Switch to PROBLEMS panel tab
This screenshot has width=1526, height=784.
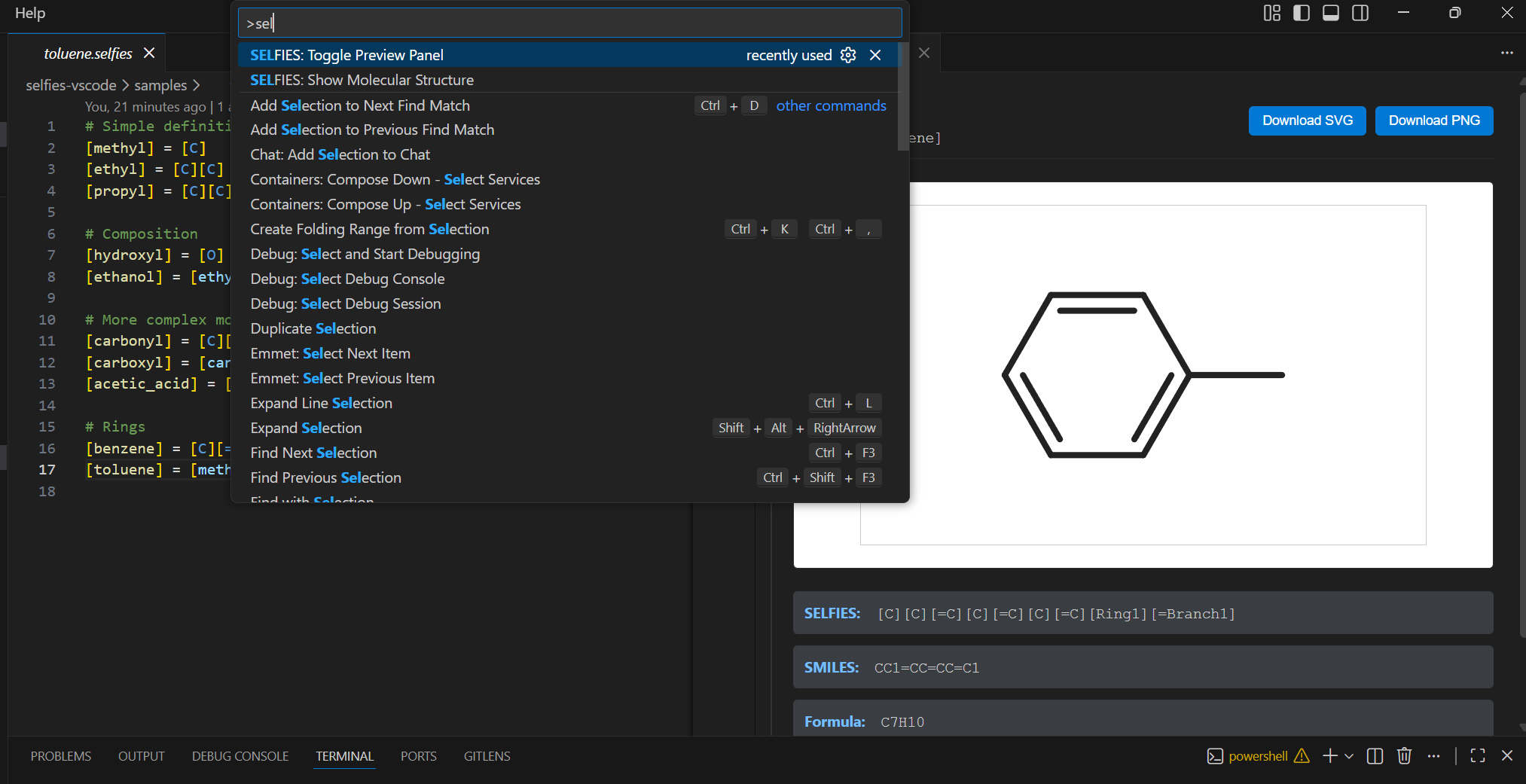(61, 756)
